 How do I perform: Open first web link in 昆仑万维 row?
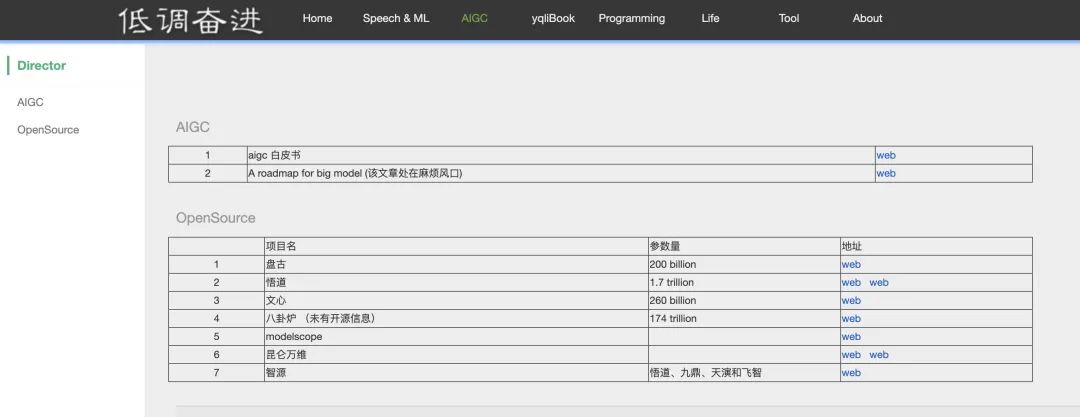coord(851,354)
